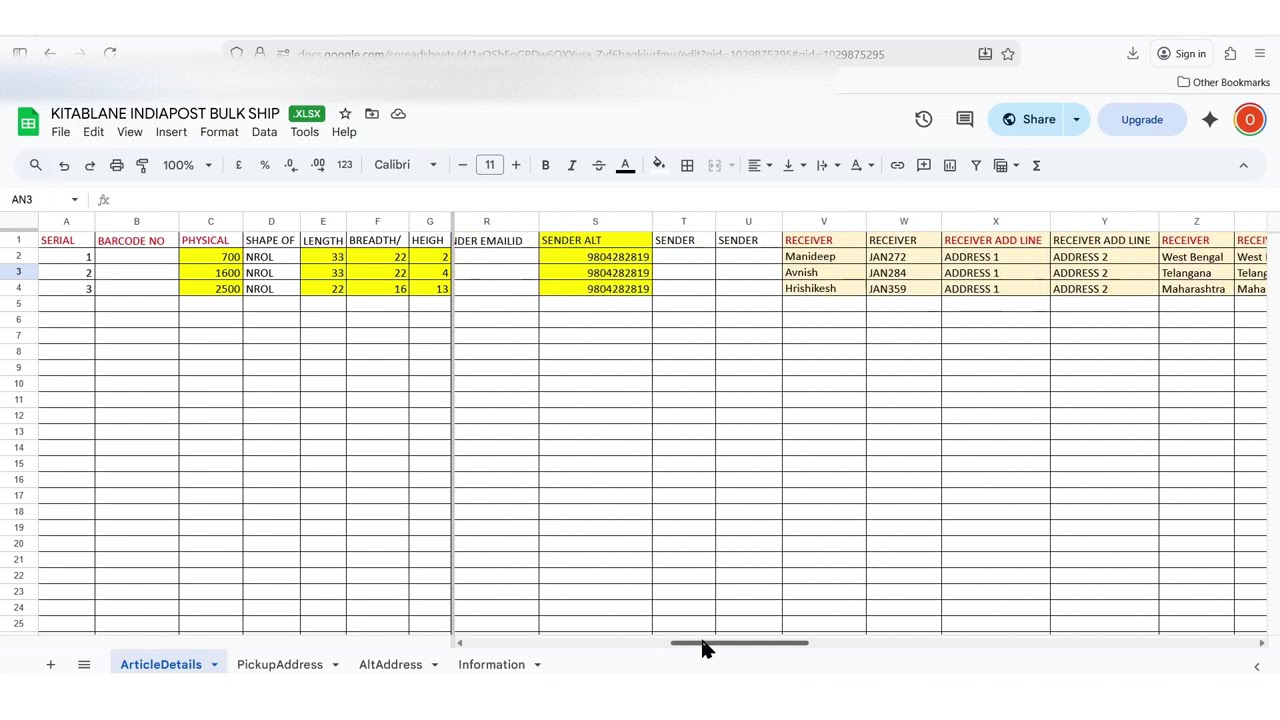The width and height of the screenshot is (1280, 720).
Task: Insert a link
Action: (x=897, y=165)
